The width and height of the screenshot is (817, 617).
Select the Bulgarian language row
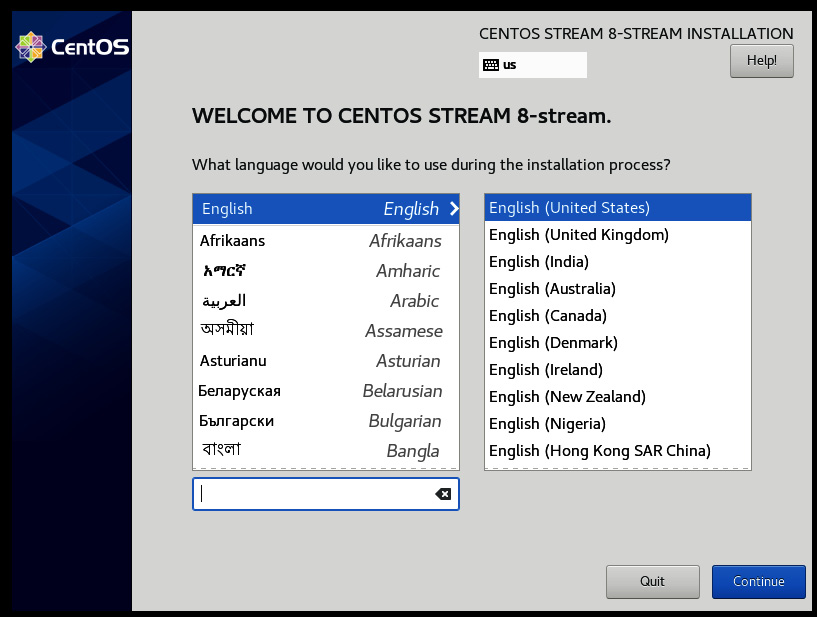(326, 421)
